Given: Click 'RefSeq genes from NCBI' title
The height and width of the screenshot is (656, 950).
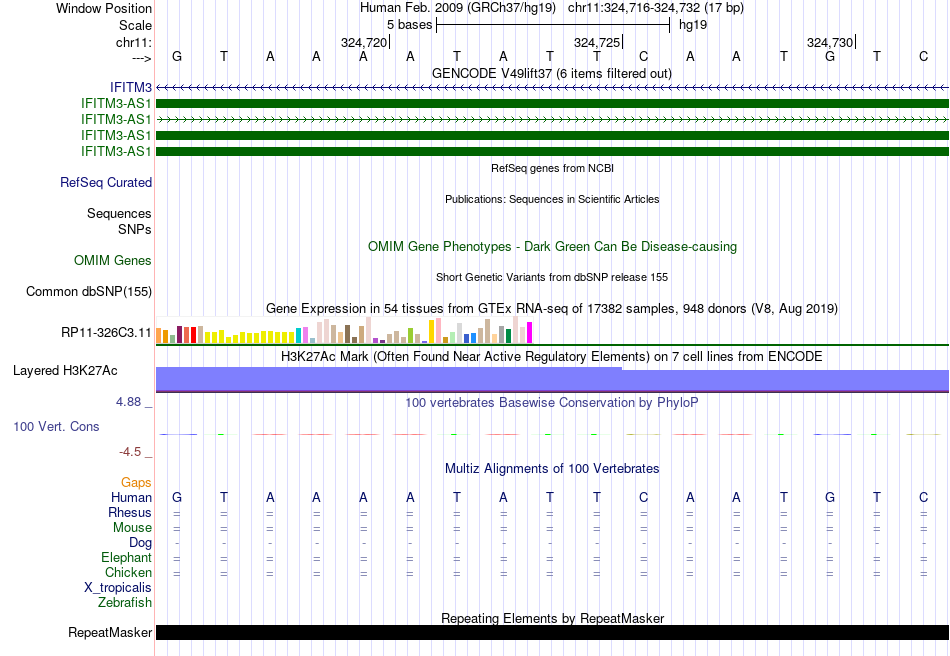Looking at the screenshot, I should pos(552,168).
